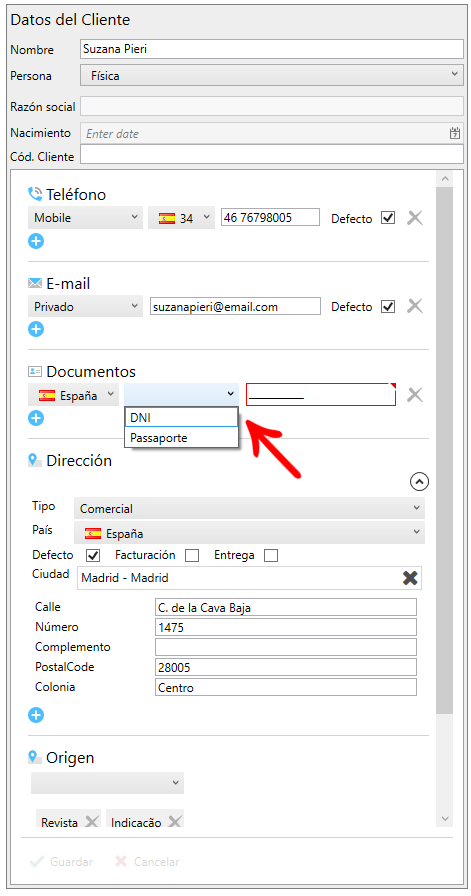Viewport: 471px width, 896px height.
Task: Add another address with plus icon
Action: pos(36,715)
